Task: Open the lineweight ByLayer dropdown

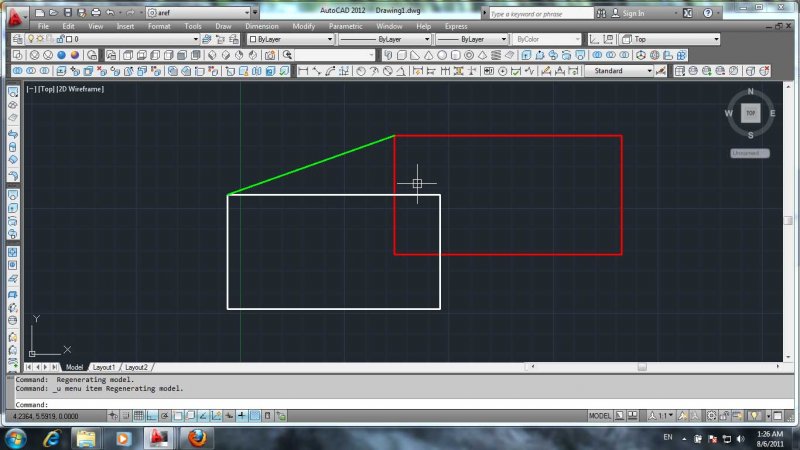Action: tap(472, 39)
